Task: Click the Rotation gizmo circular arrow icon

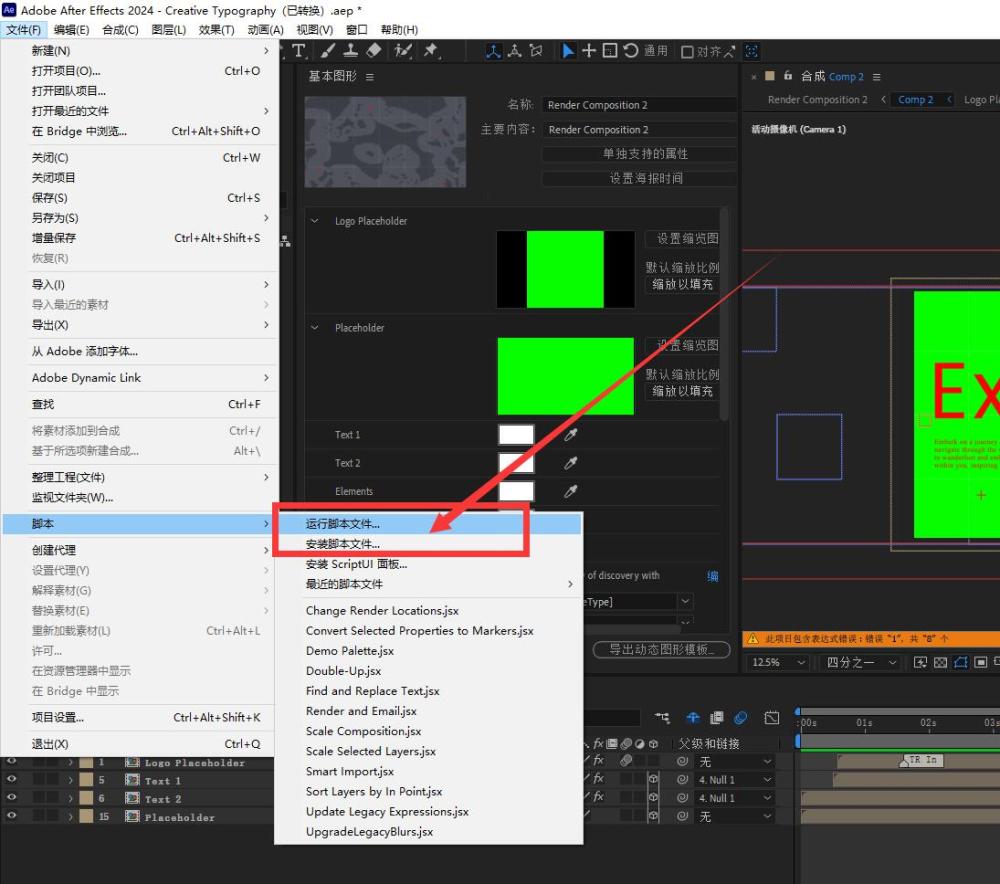Action: tap(631, 50)
